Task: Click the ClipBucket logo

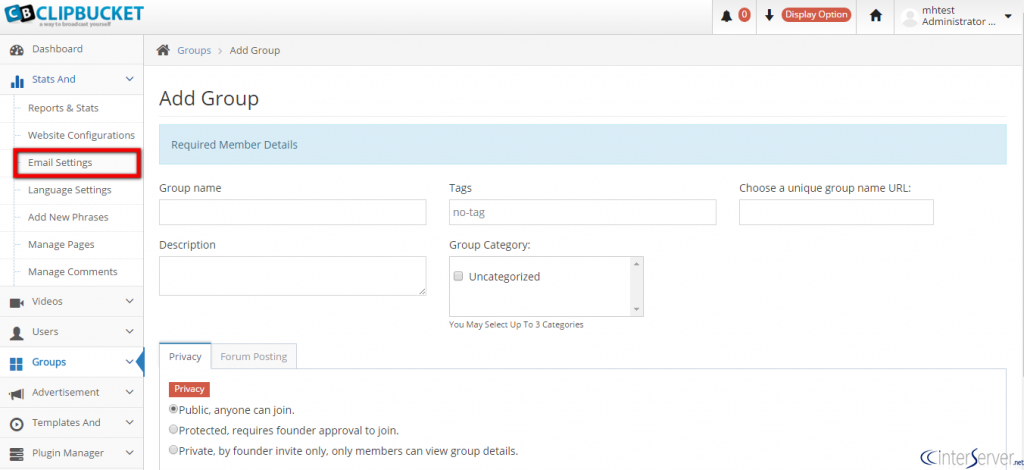Action: pyautogui.click(x=72, y=14)
